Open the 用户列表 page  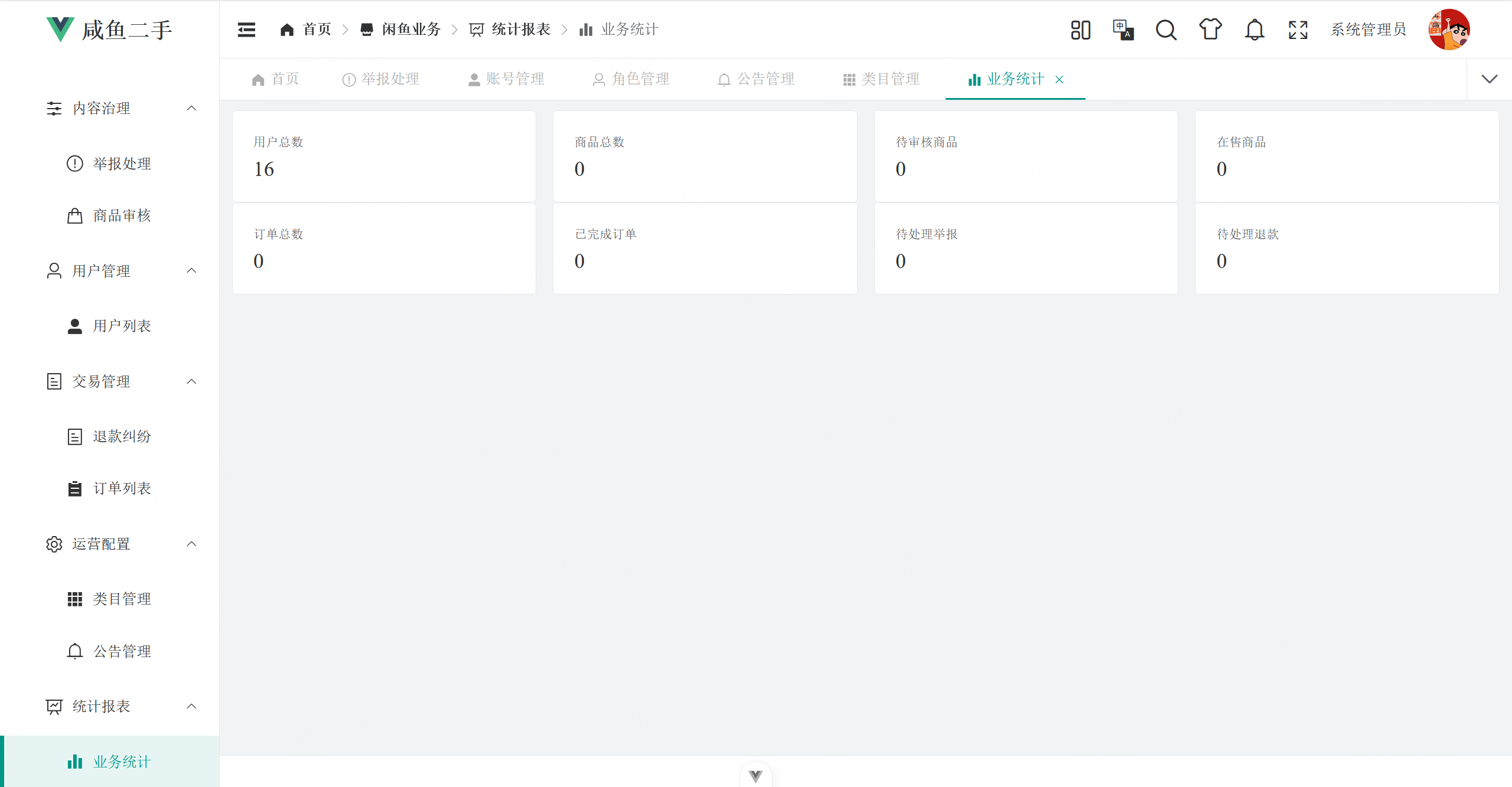[x=122, y=325]
